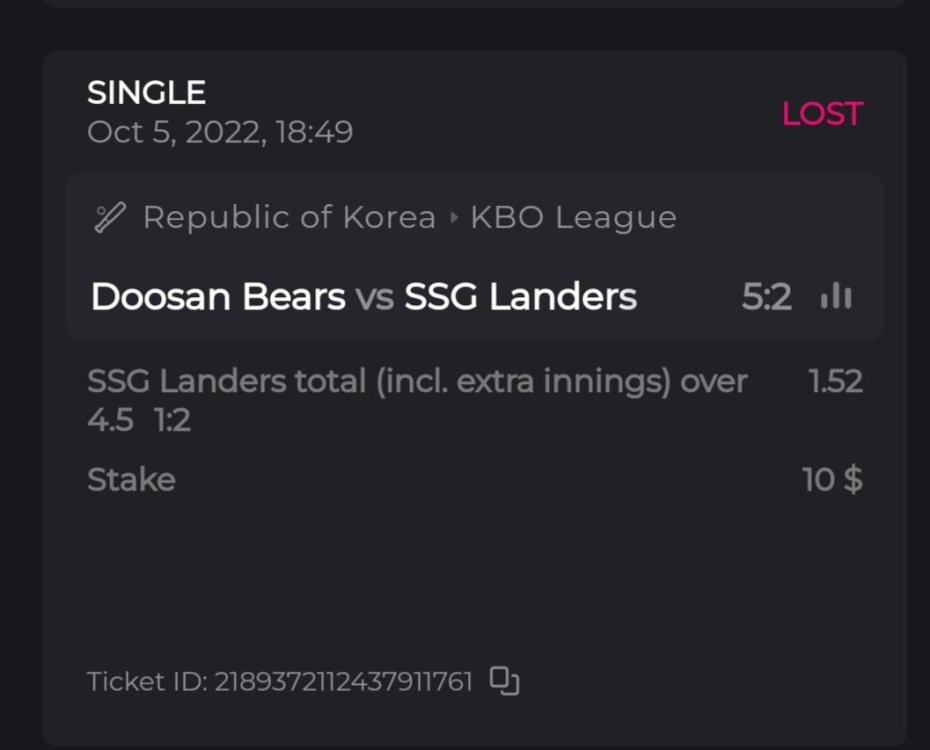930x750 pixels.
Task: Select the Ticket ID number text
Action: tap(343, 682)
